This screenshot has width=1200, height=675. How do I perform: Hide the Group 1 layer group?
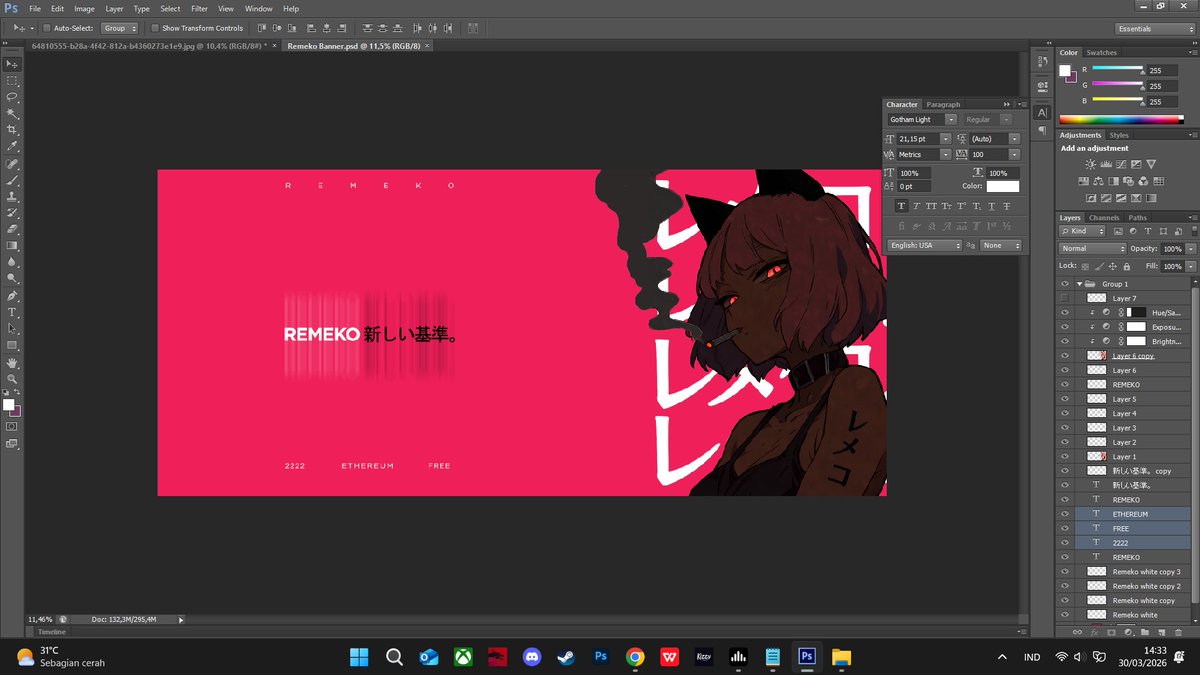click(1065, 284)
